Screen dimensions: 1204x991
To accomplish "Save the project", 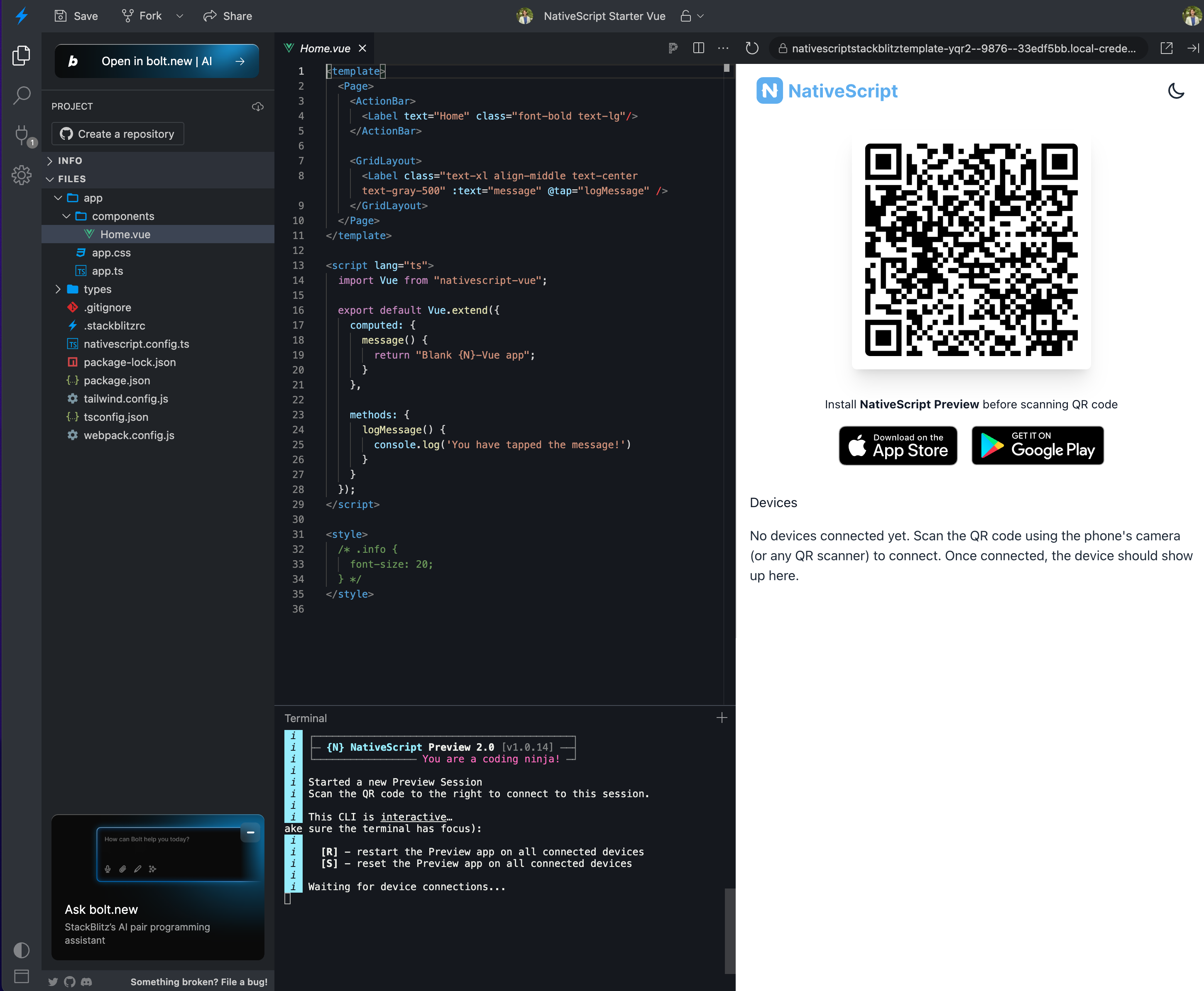I will (x=76, y=16).
